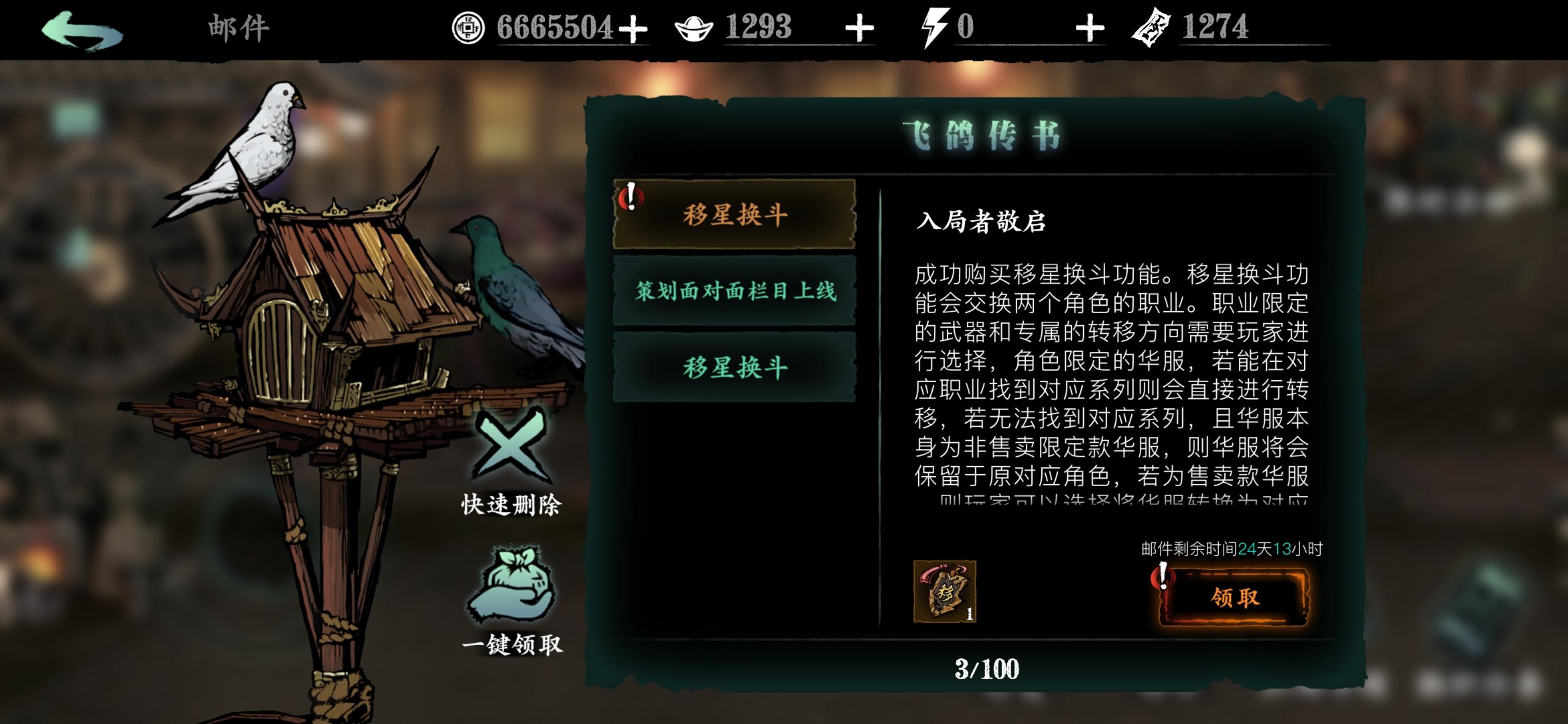Click the 快速删除 crossed X icon
This screenshot has width=1568, height=724.
tap(511, 444)
